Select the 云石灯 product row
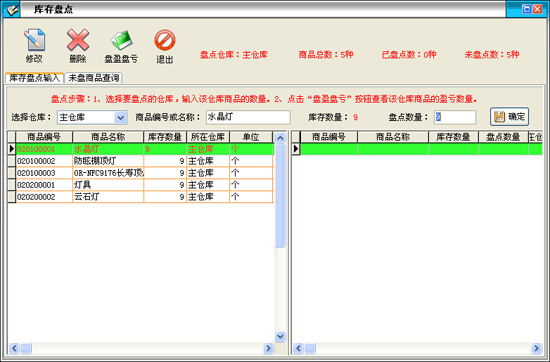 click(140, 197)
